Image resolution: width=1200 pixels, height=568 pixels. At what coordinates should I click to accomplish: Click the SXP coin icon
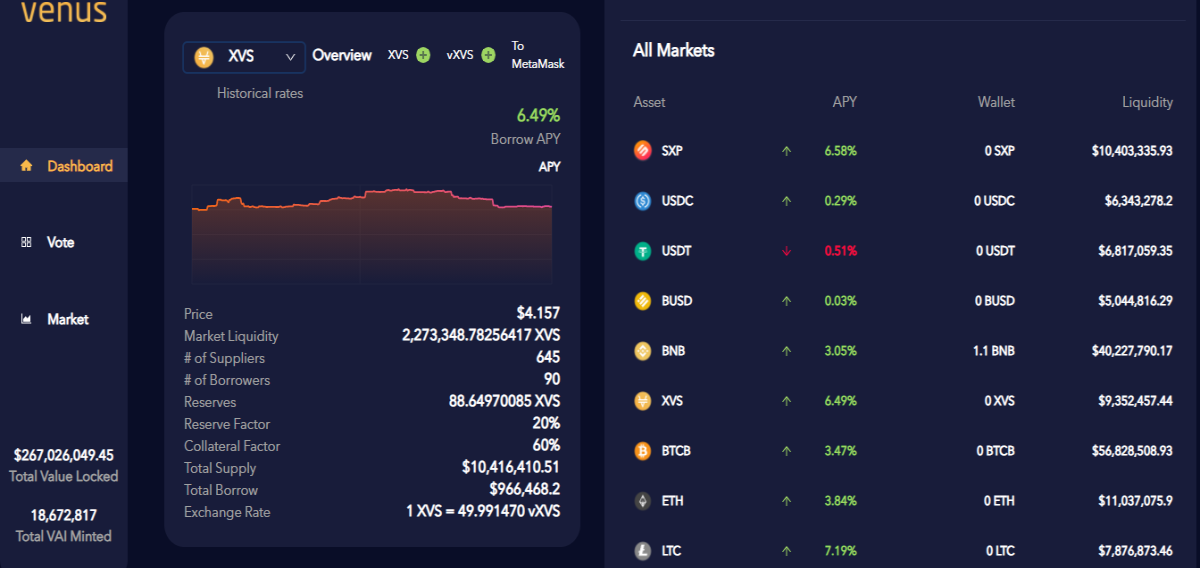[643, 151]
